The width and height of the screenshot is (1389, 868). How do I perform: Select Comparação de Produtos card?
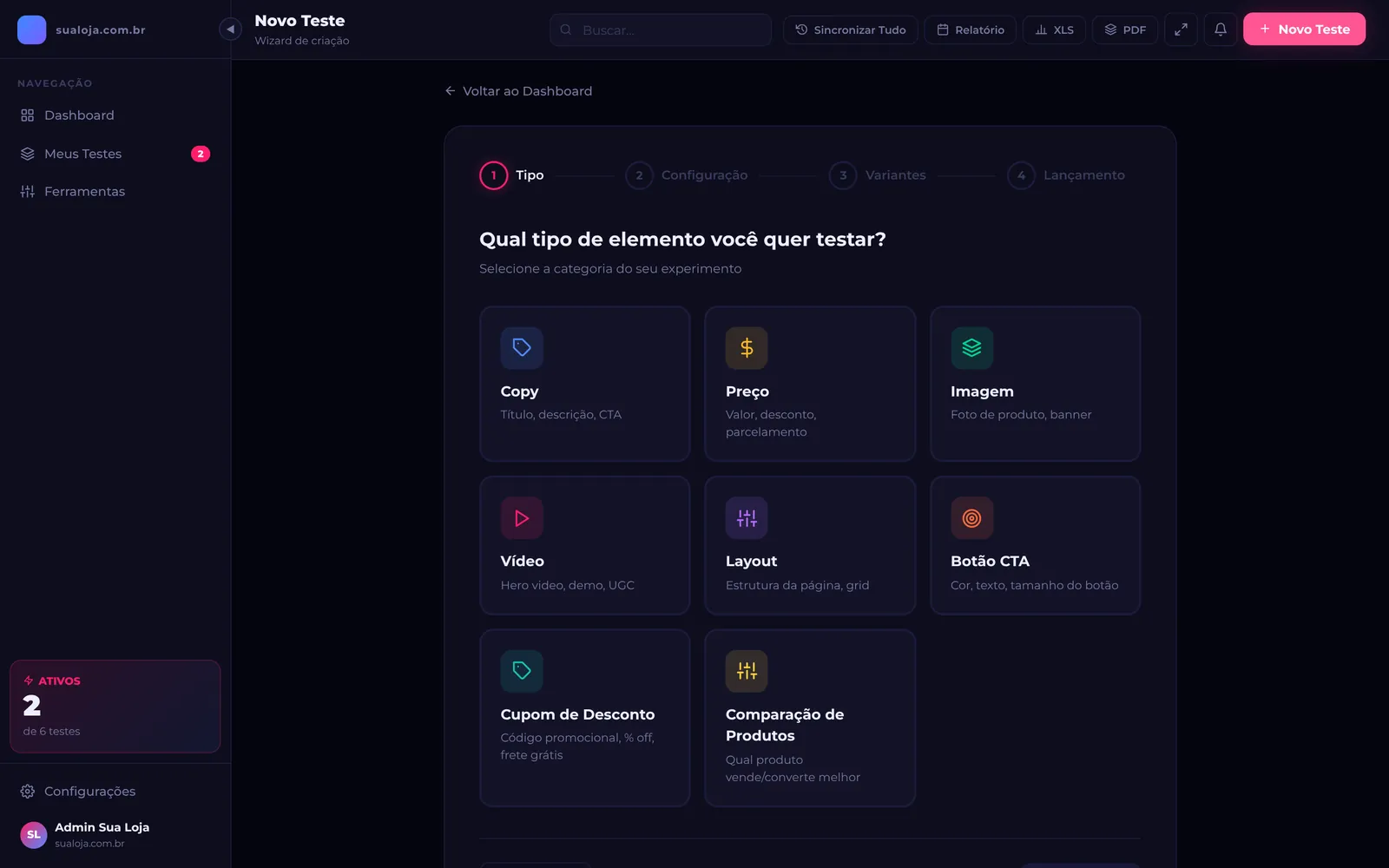(x=810, y=718)
